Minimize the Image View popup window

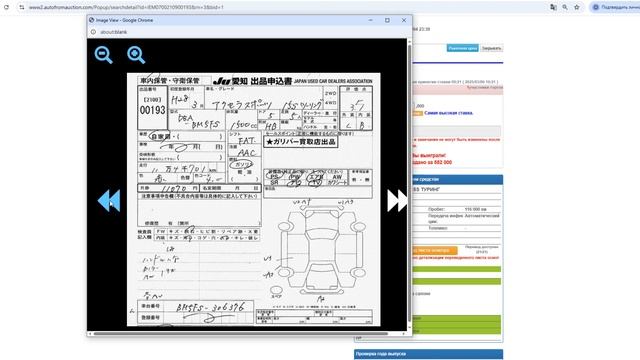(371, 20)
